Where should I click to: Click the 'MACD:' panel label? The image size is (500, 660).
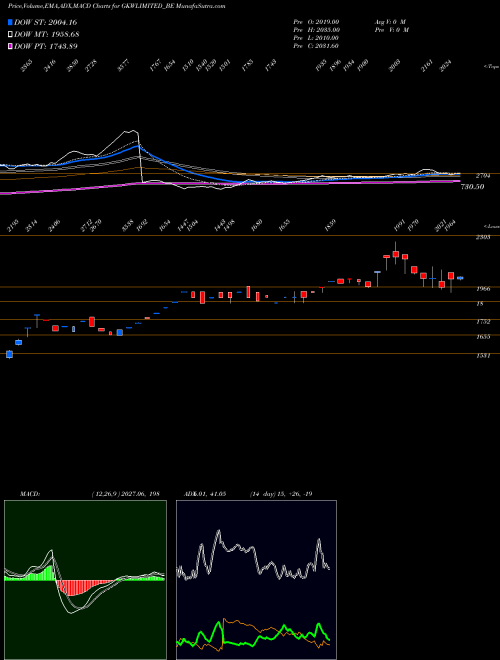coord(30,494)
